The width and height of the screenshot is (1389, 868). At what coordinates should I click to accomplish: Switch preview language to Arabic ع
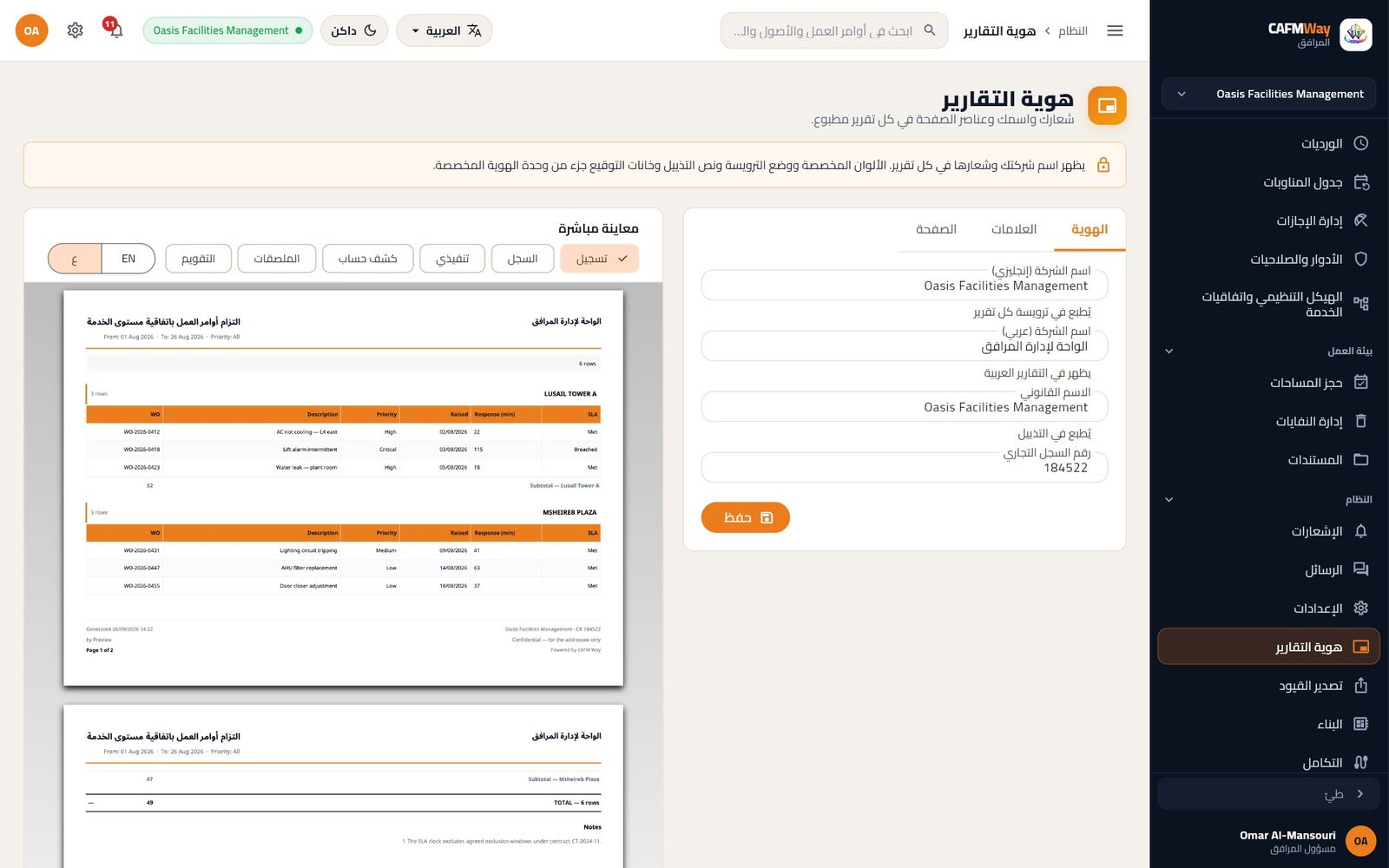[x=75, y=259]
